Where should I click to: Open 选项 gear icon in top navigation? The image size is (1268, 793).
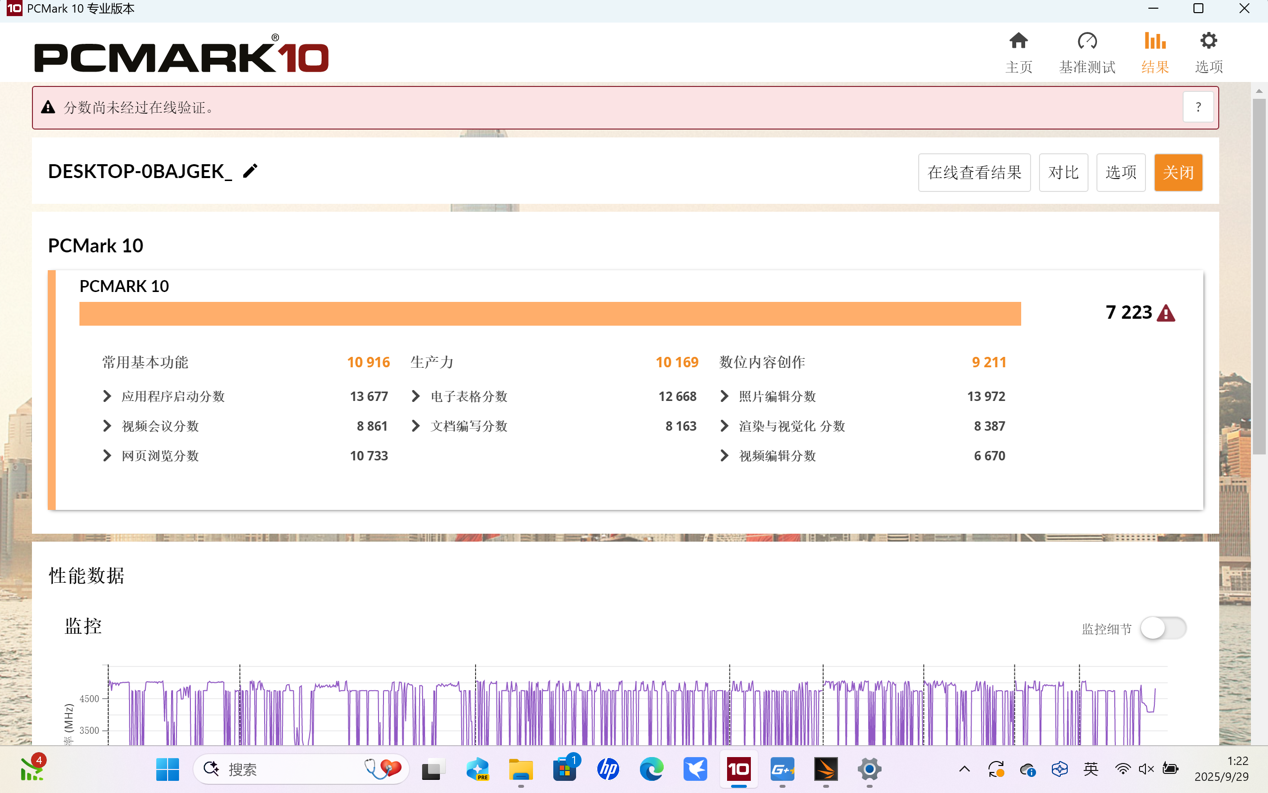tap(1208, 52)
